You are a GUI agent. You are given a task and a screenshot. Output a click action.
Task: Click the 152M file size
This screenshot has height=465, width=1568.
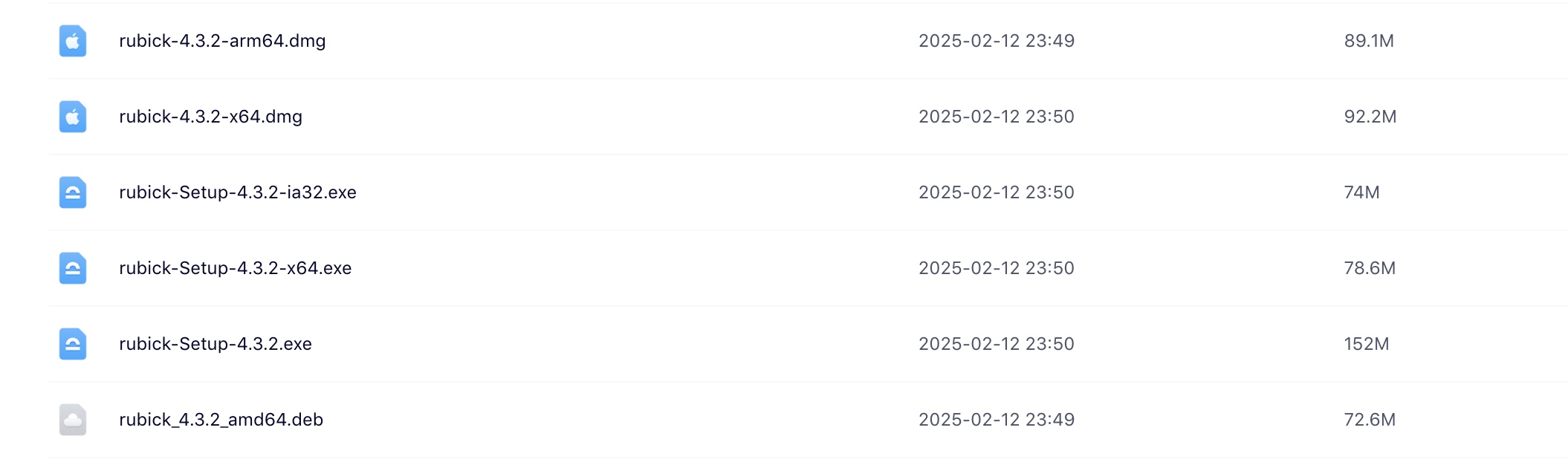tap(1367, 344)
